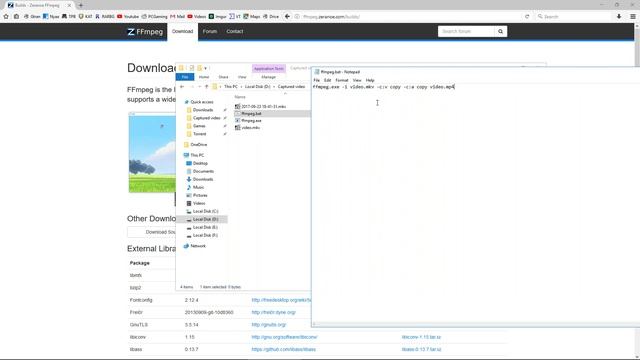The width and height of the screenshot is (640, 360).
Task: Click the Name column header in Explorer
Action: (240, 97)
